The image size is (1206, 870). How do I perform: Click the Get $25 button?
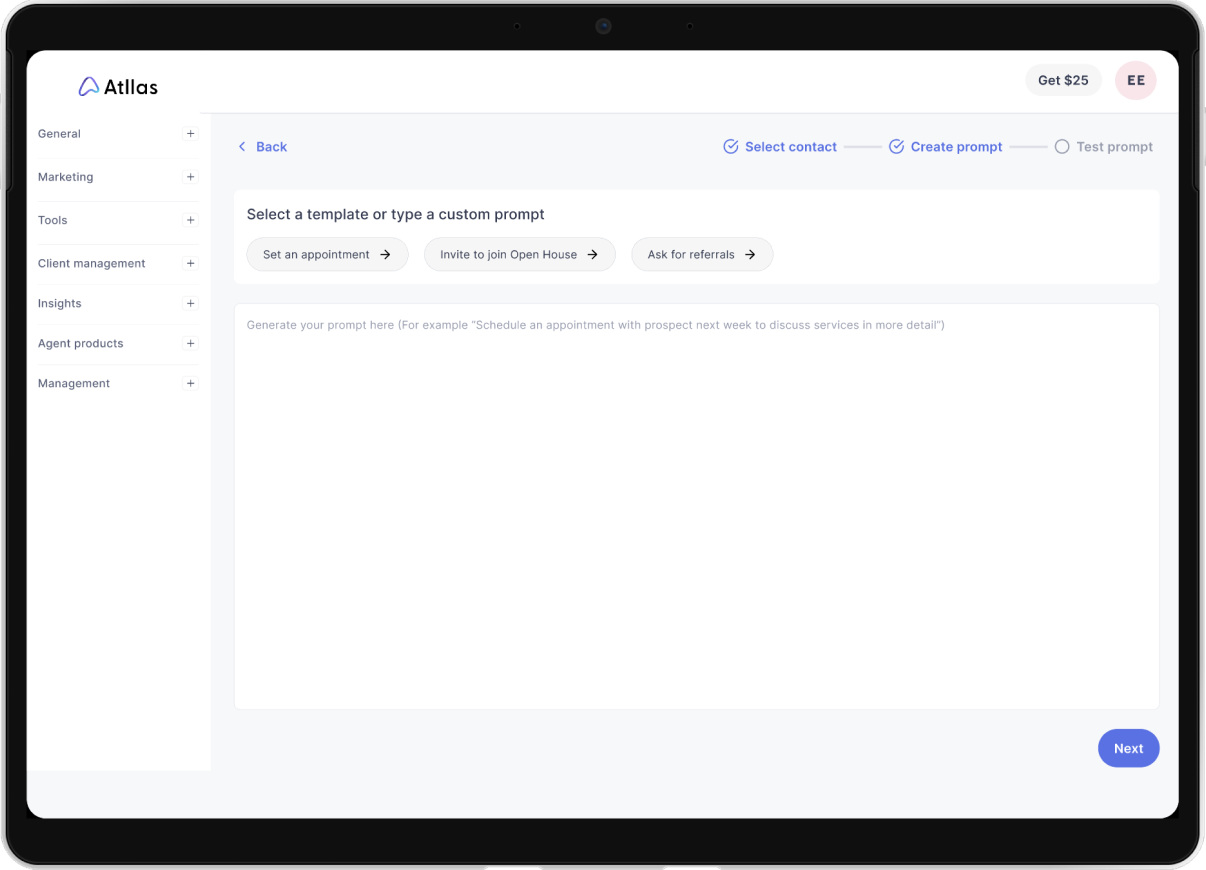[x=1063, y=81]
